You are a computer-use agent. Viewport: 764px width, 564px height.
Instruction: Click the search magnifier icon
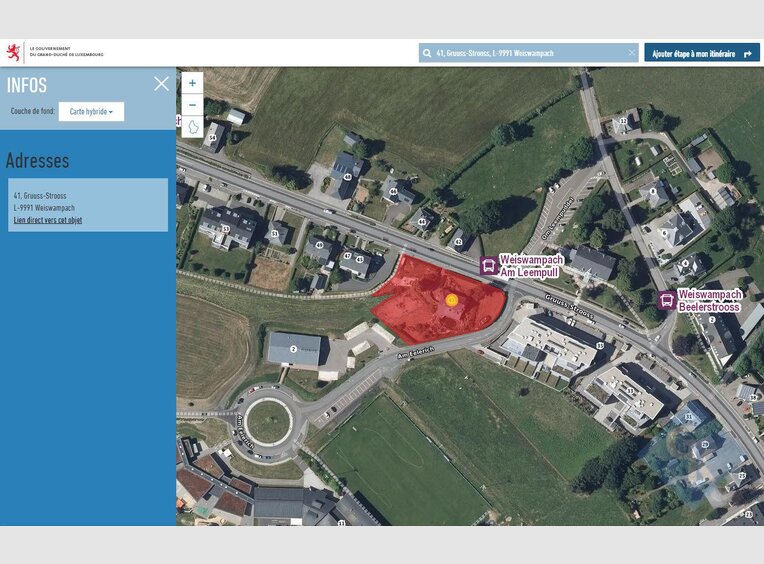click(428, 53)
